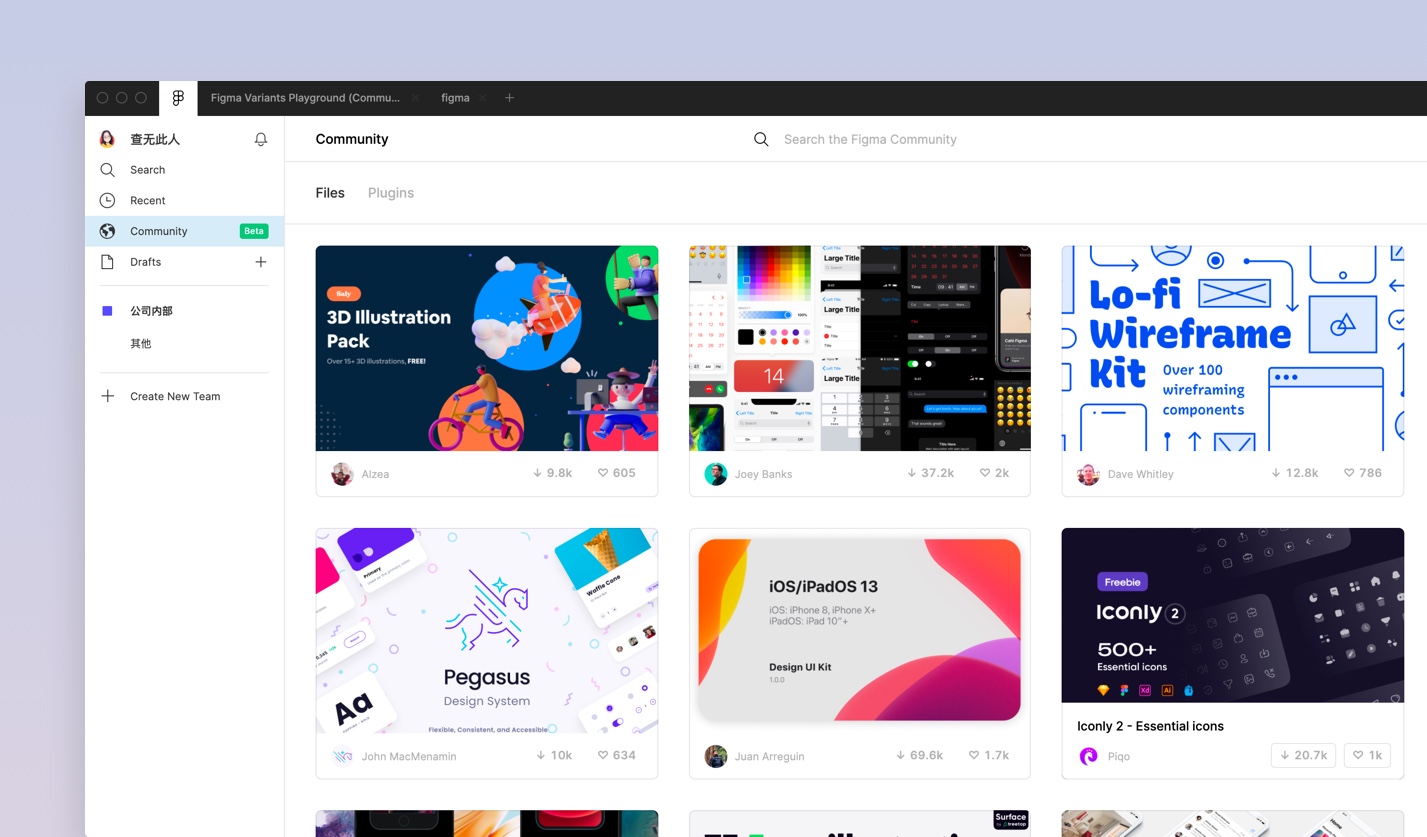Click the purple square team icon for 公司内部

point(108,311)
